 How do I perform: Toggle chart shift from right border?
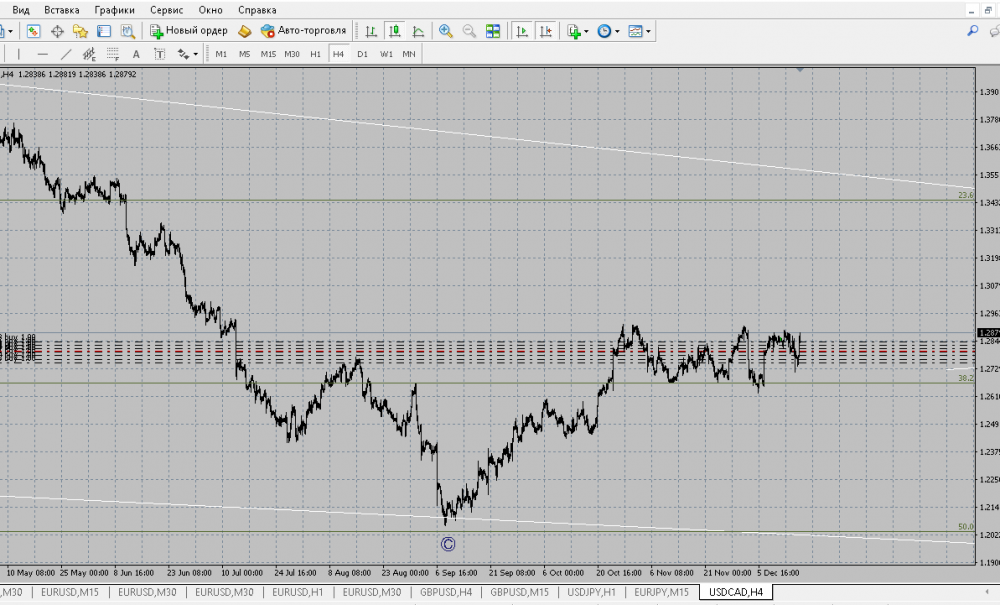click(545, 31)
